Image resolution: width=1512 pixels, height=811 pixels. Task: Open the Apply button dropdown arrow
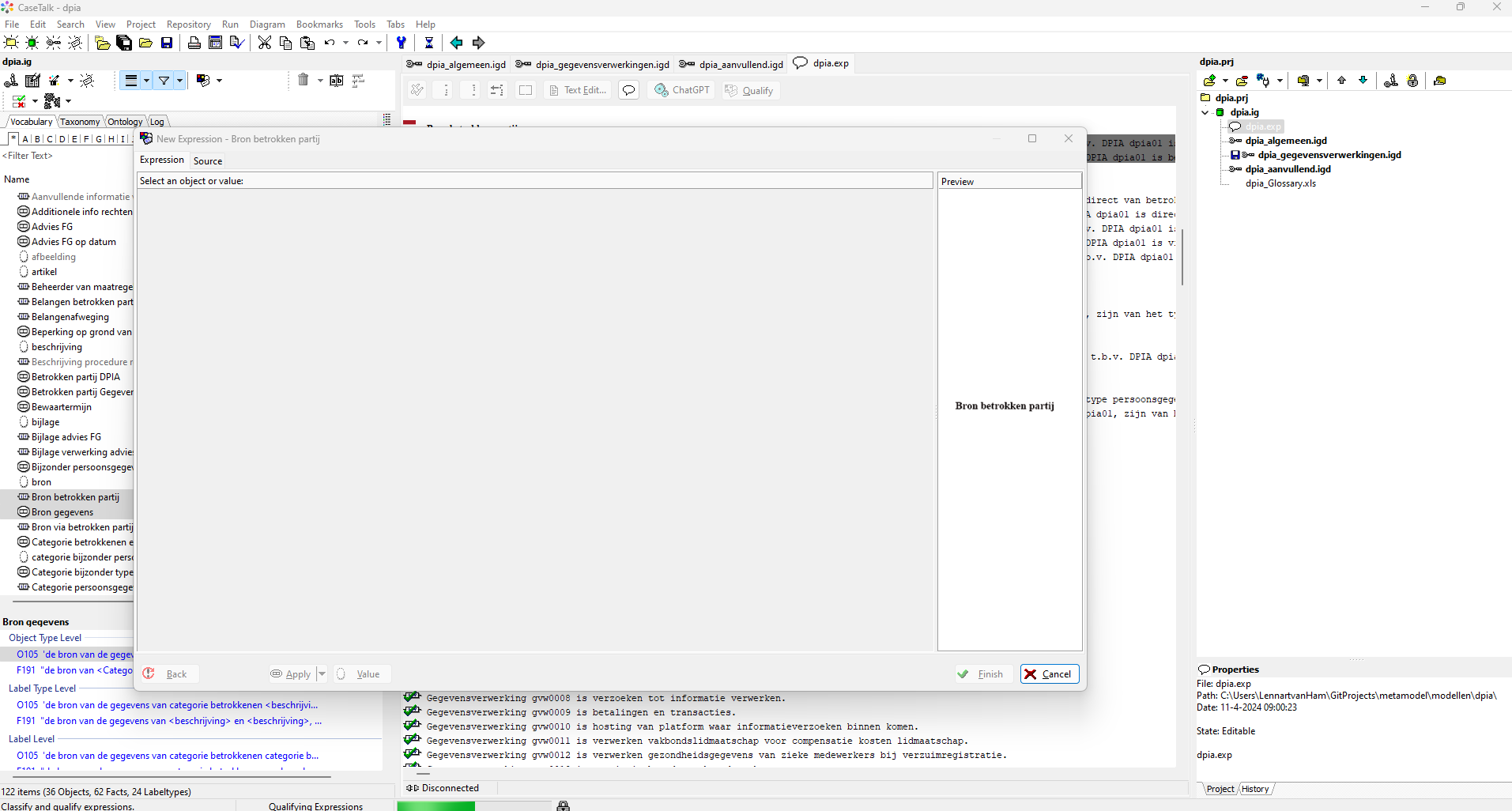[x=322, y=674]
